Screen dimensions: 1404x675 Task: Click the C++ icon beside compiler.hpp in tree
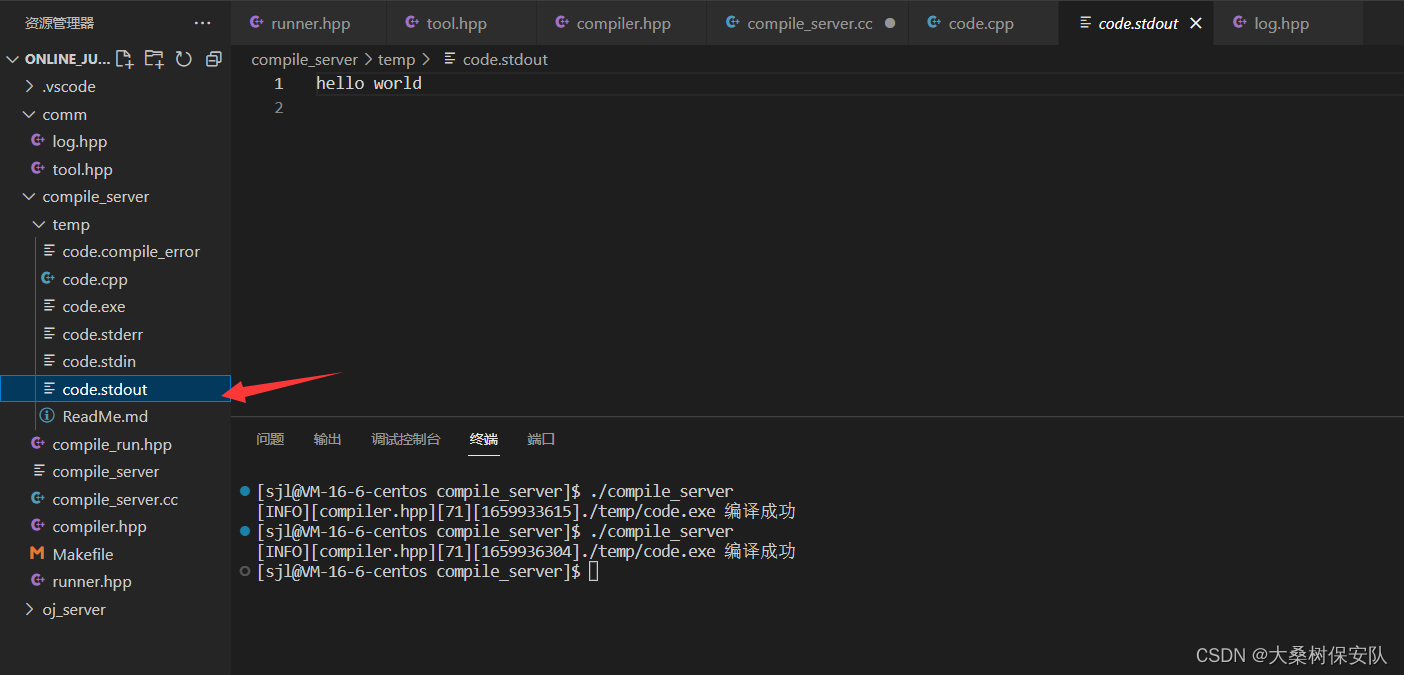(x=38, y=526)
